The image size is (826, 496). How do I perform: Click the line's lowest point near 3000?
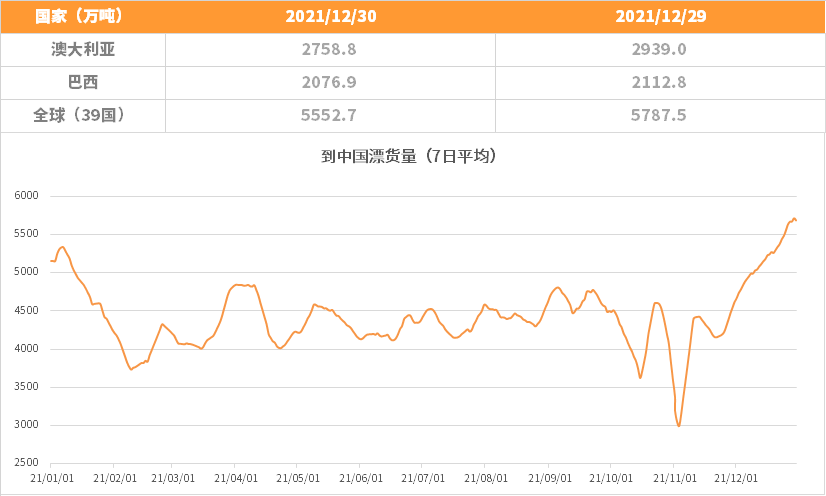(678, 425)
